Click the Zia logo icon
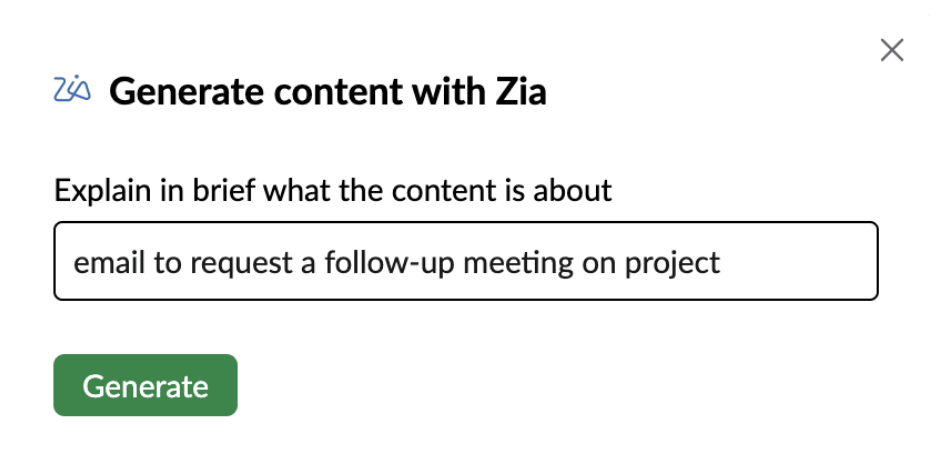The image size is (942, 476). [72, 92]
